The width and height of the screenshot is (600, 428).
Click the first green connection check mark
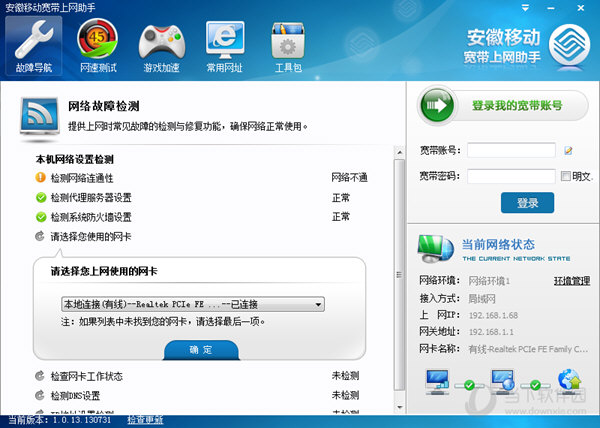(x=470, y=385)
